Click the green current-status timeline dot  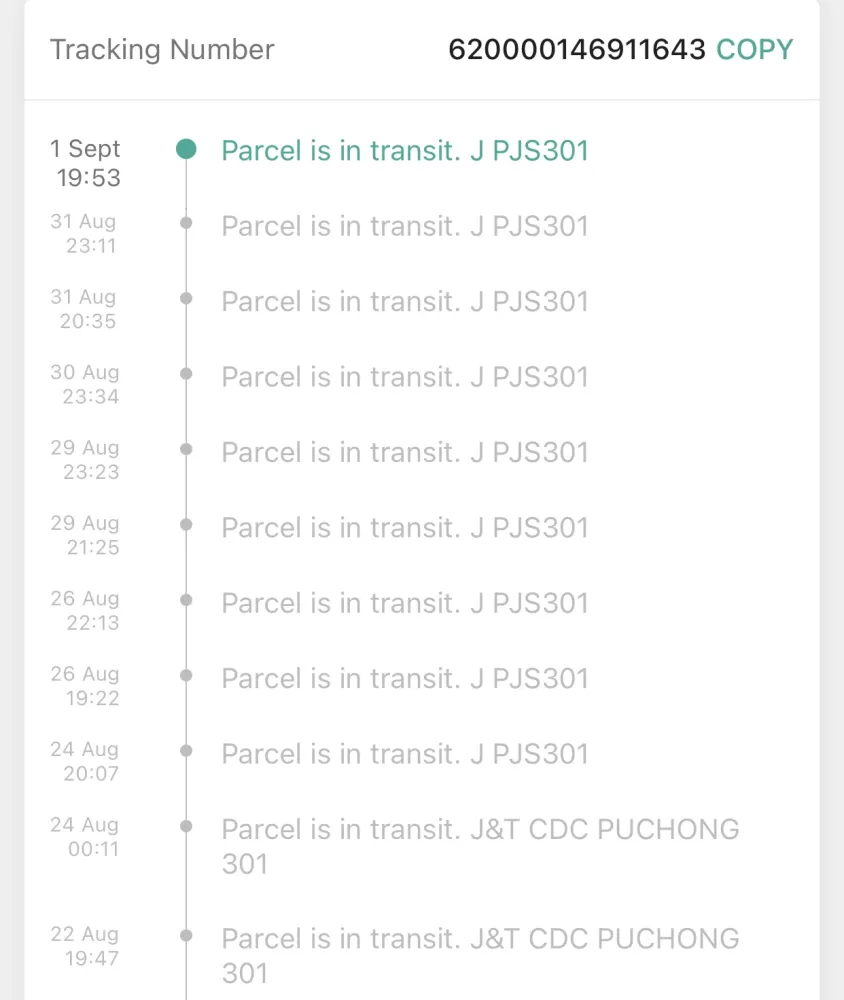[x=186, y=150]
